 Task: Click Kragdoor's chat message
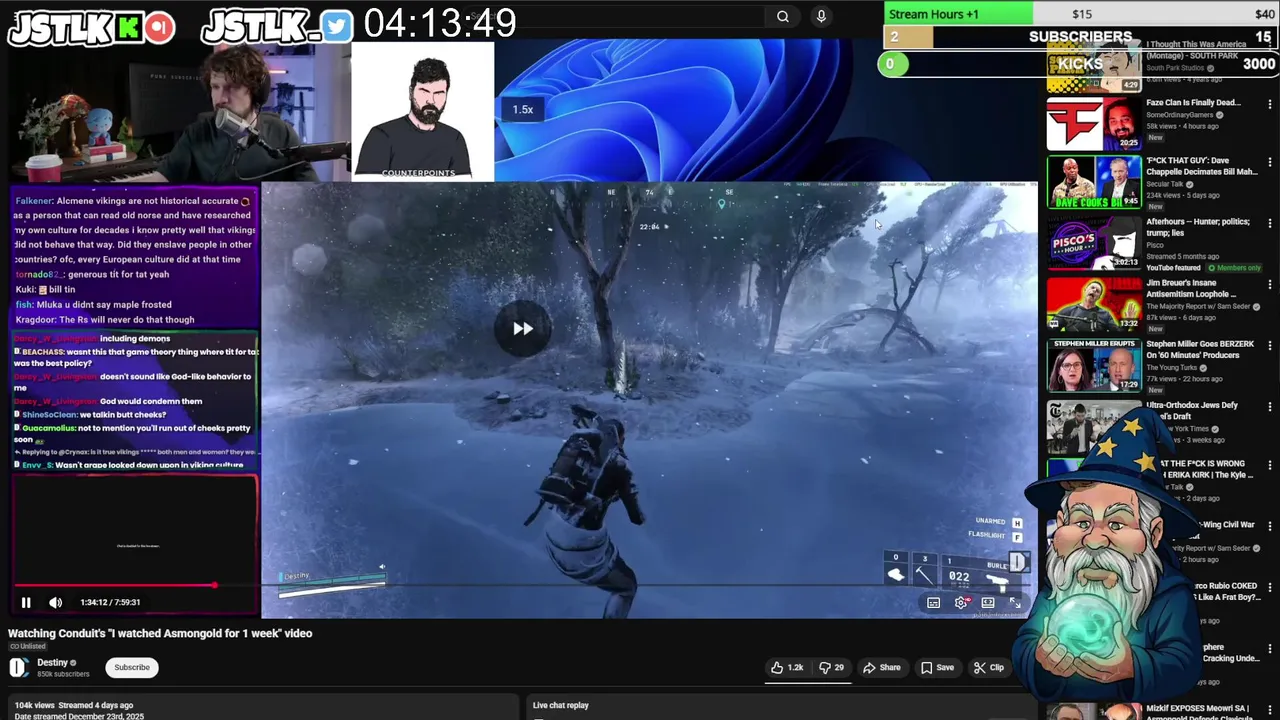[x=105, y=320]
